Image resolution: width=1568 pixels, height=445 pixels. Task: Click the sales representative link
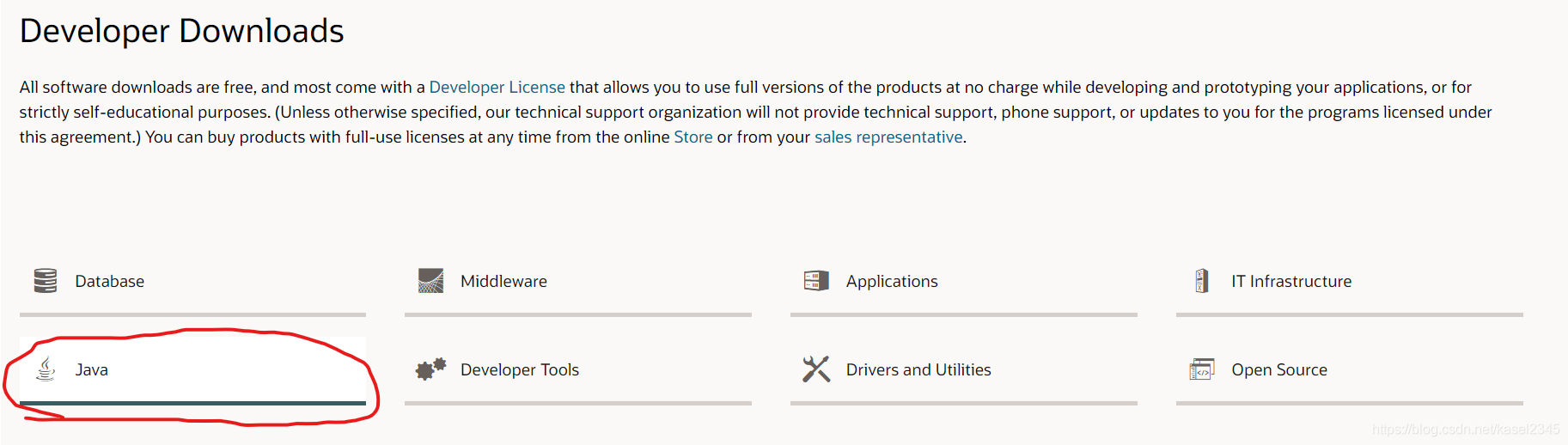pos(888,137)
